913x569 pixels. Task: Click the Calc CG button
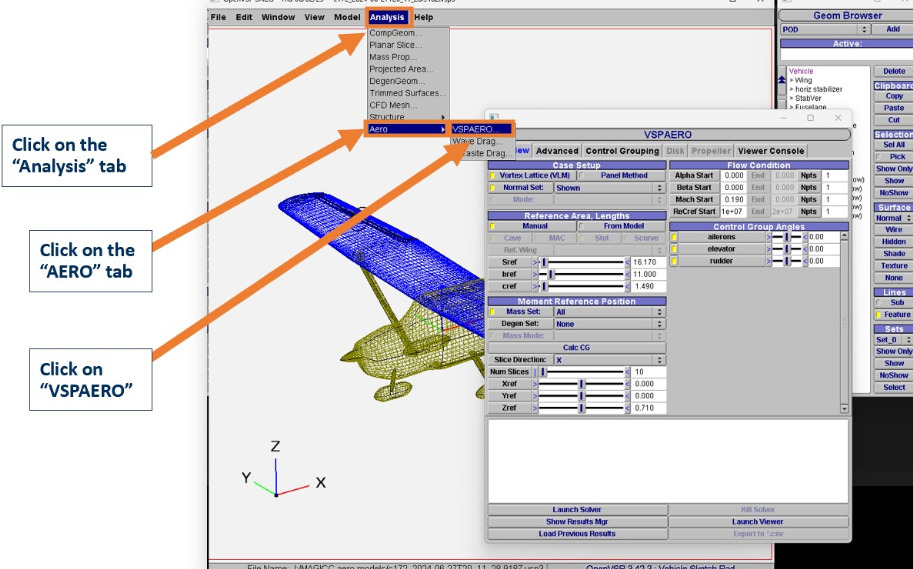click(x=576, y=348)
